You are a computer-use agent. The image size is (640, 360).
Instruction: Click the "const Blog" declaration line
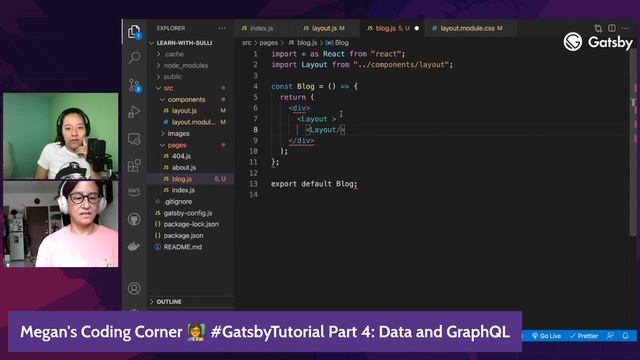[x=314, y=86]
